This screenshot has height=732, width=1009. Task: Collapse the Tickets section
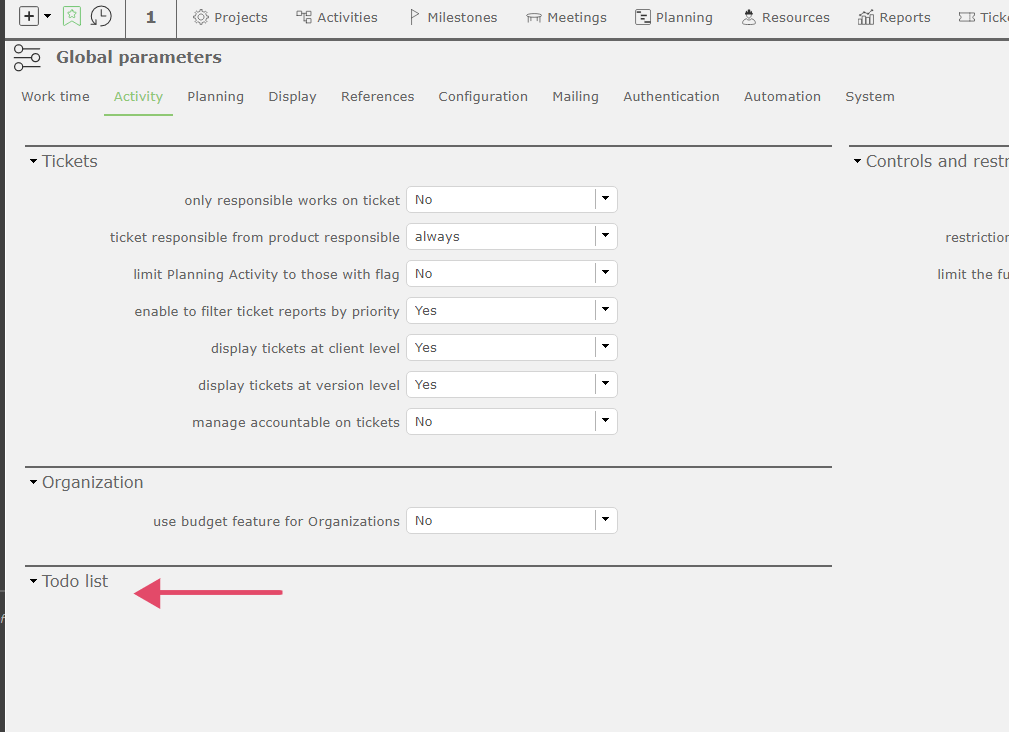pos(34,162)
